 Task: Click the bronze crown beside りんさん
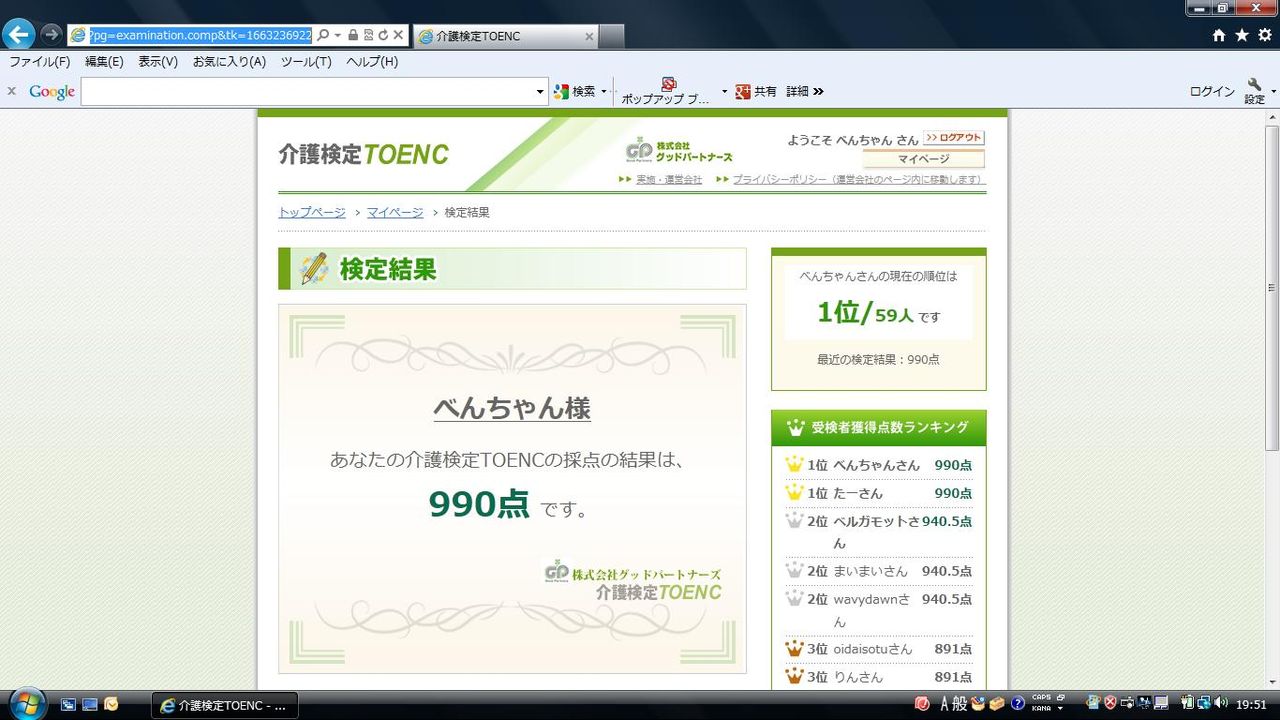(795, 676)
